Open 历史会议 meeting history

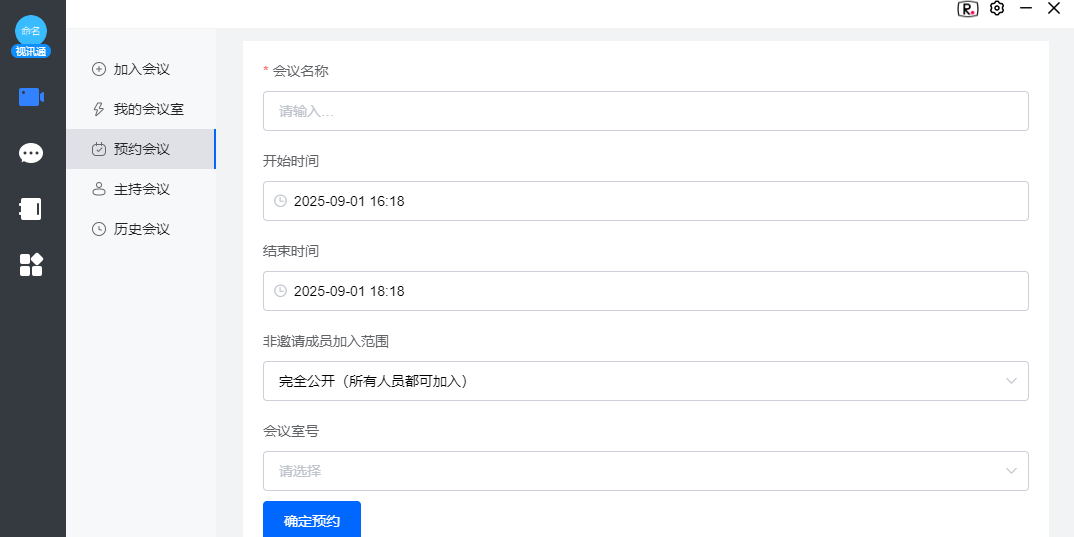pos(141,229)
